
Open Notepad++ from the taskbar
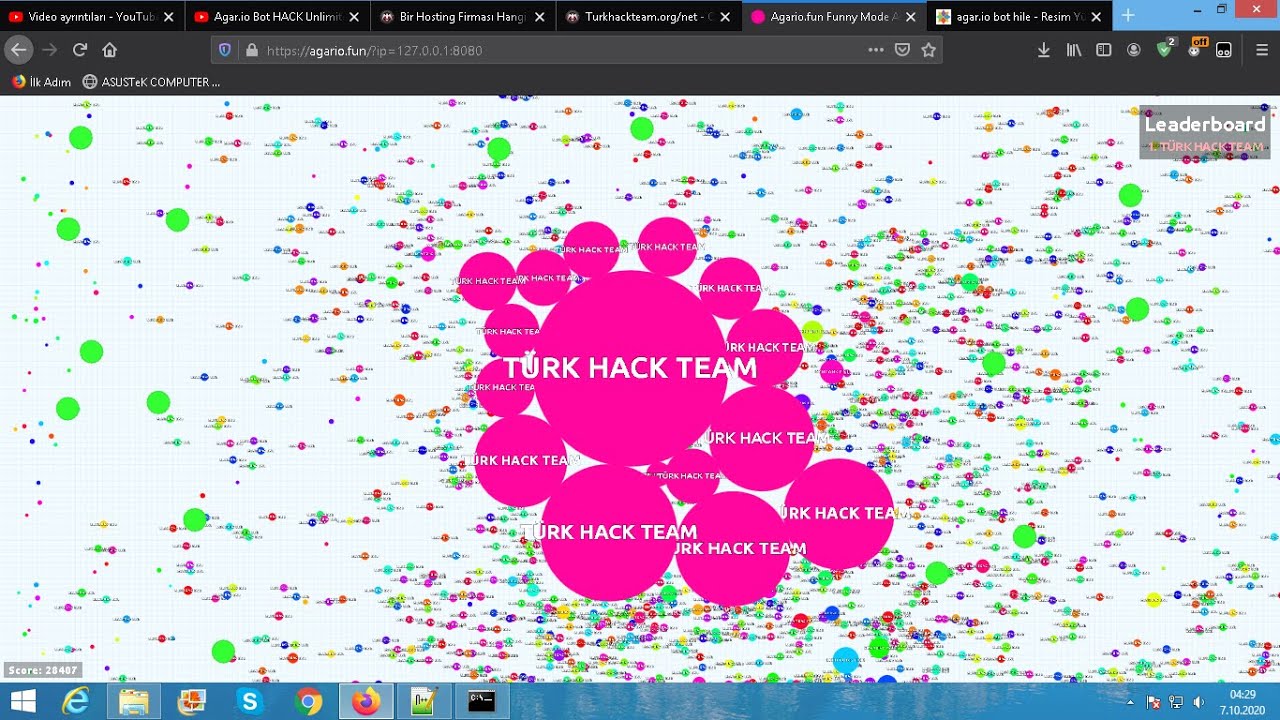pos(424,701)
